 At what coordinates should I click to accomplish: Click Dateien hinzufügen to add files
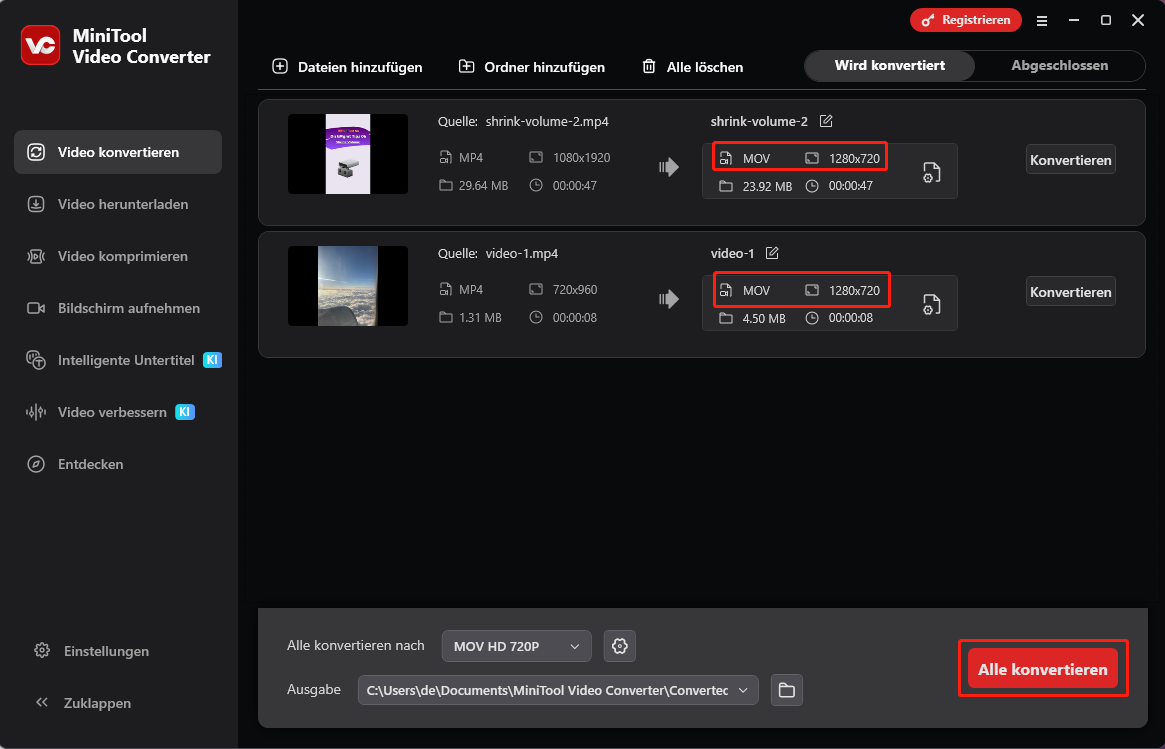tap(347, 67)
